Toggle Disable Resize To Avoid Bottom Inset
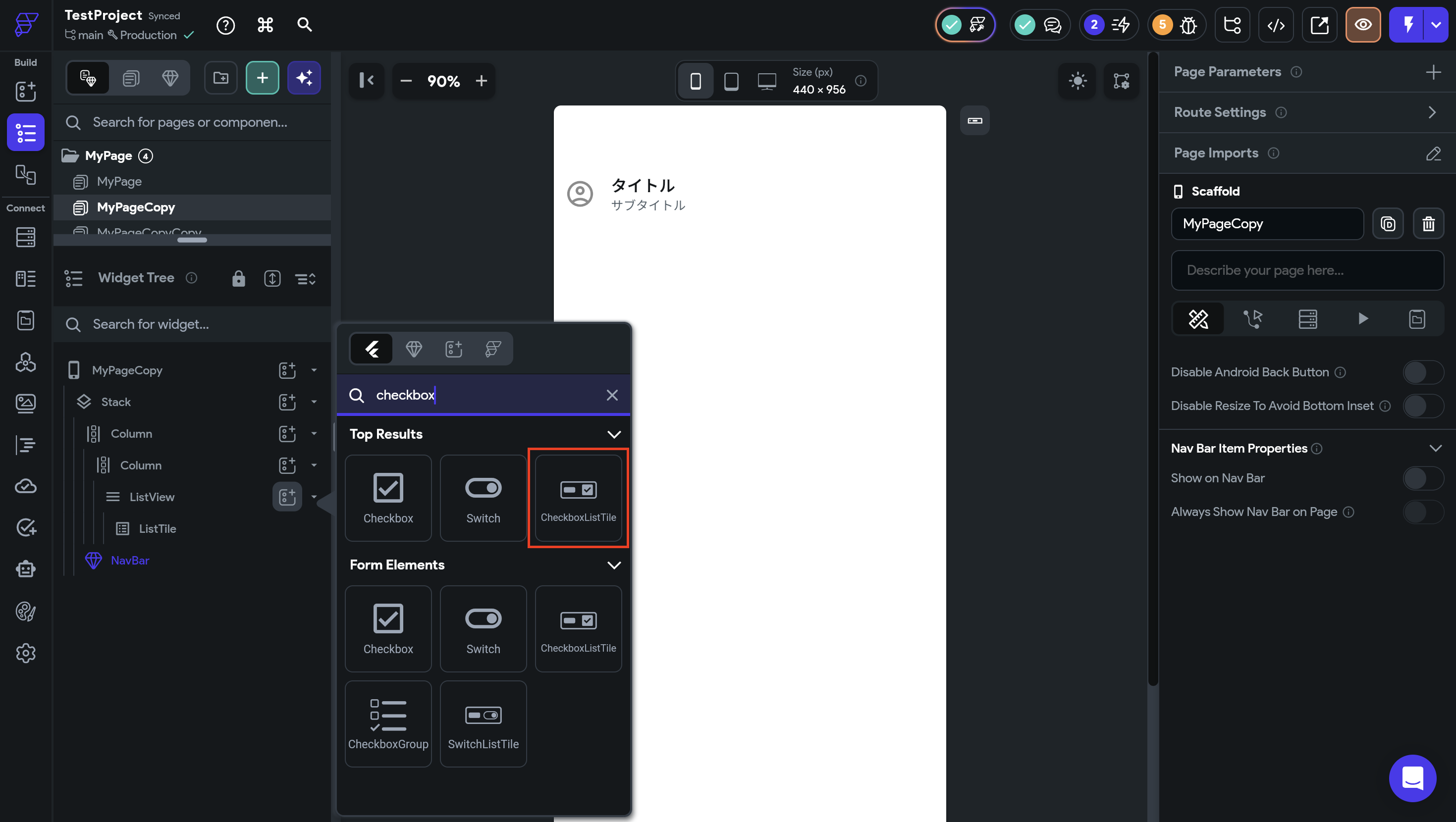The width and height of the screenshot is (1456, 822). coord(1422,406)
